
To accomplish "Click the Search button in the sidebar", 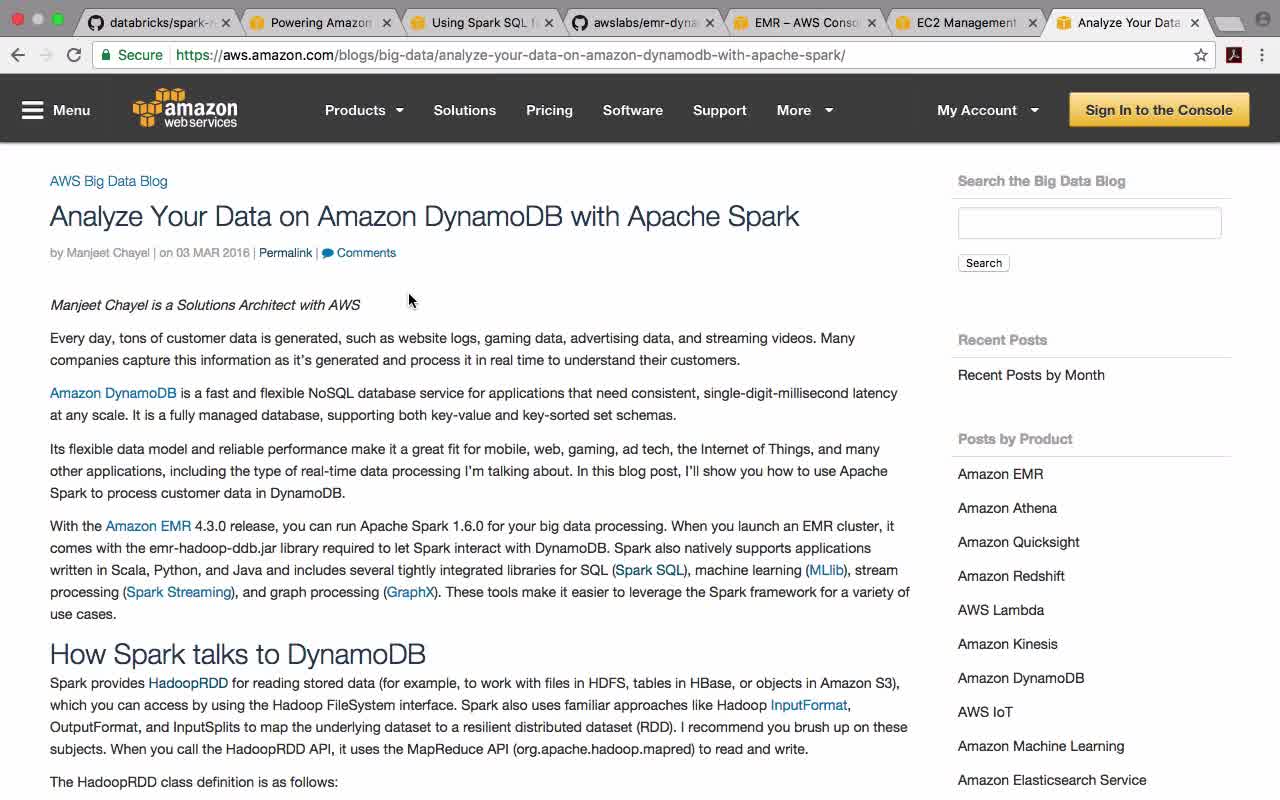I will pyautogui.click(x=984, y=263).
